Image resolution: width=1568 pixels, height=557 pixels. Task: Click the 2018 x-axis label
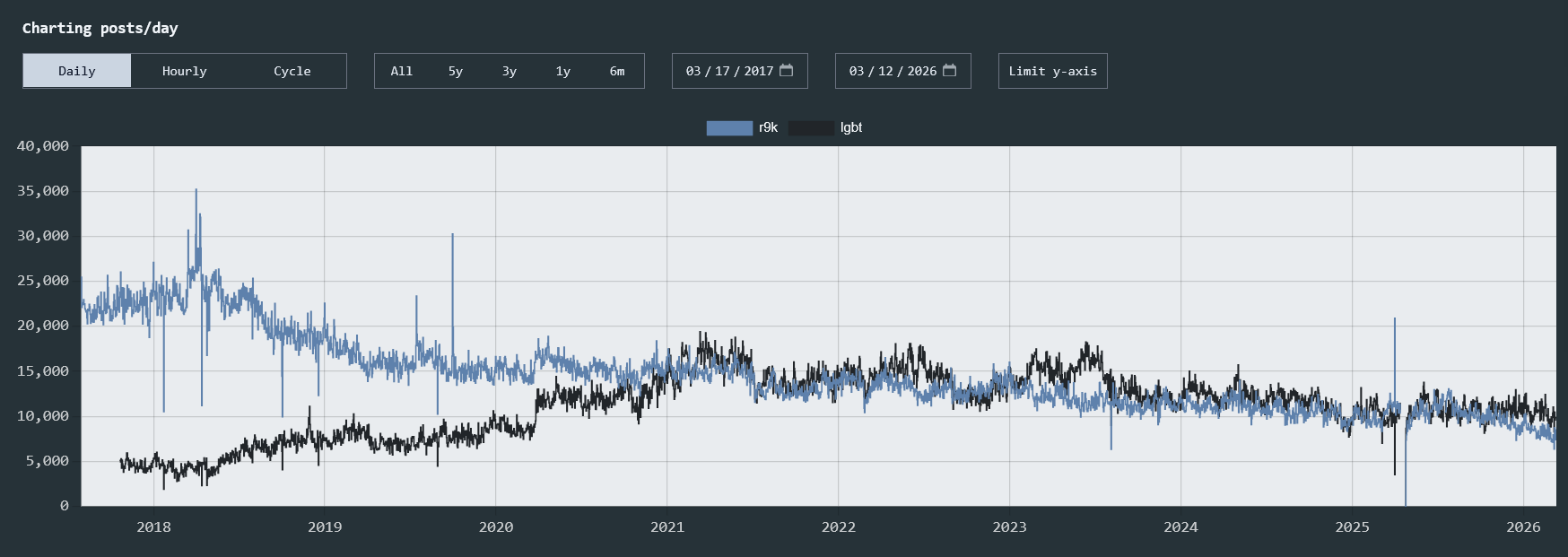[153, 527]
